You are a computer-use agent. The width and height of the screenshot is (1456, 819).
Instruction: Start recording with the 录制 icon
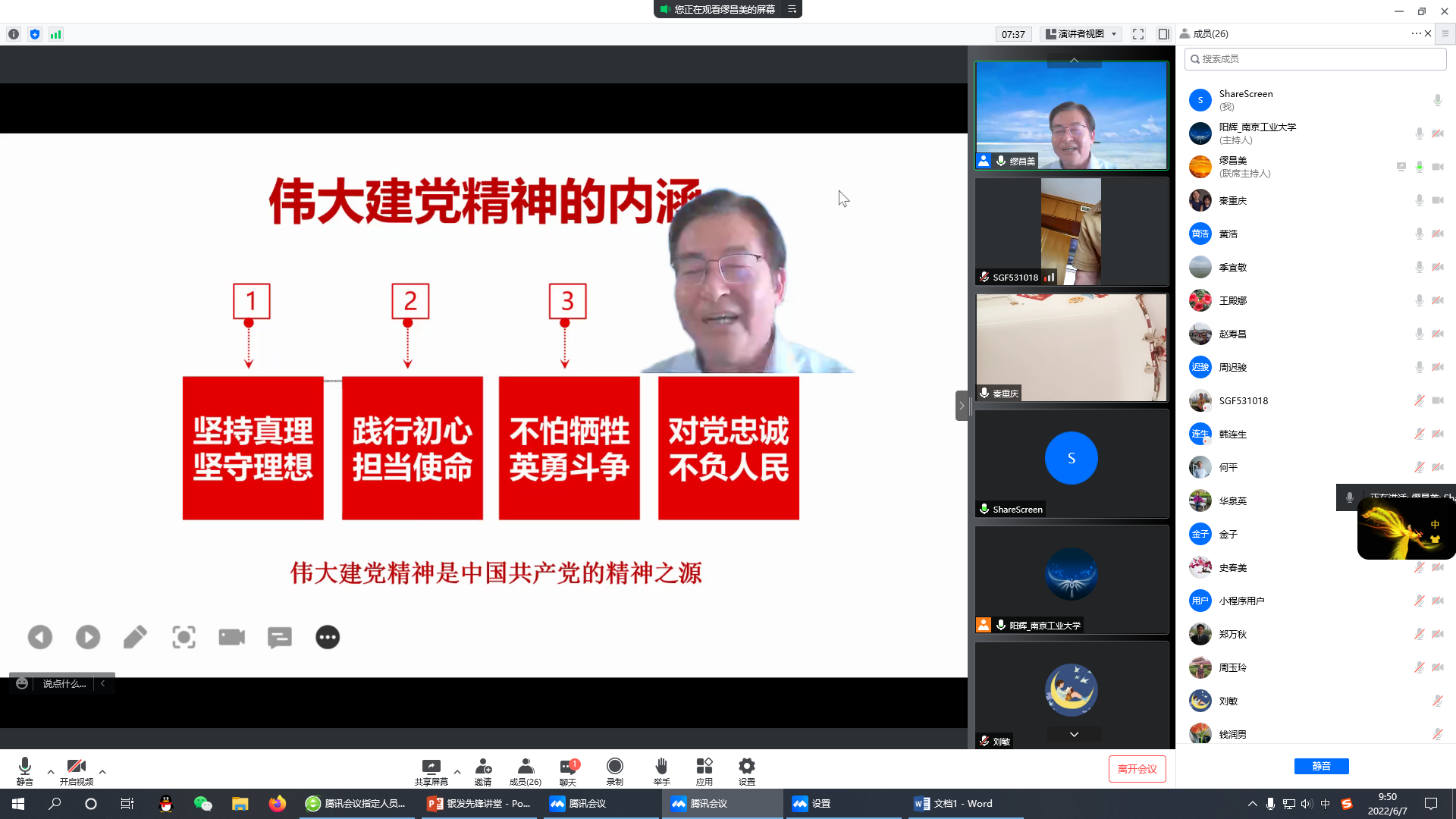coord(615,767)
